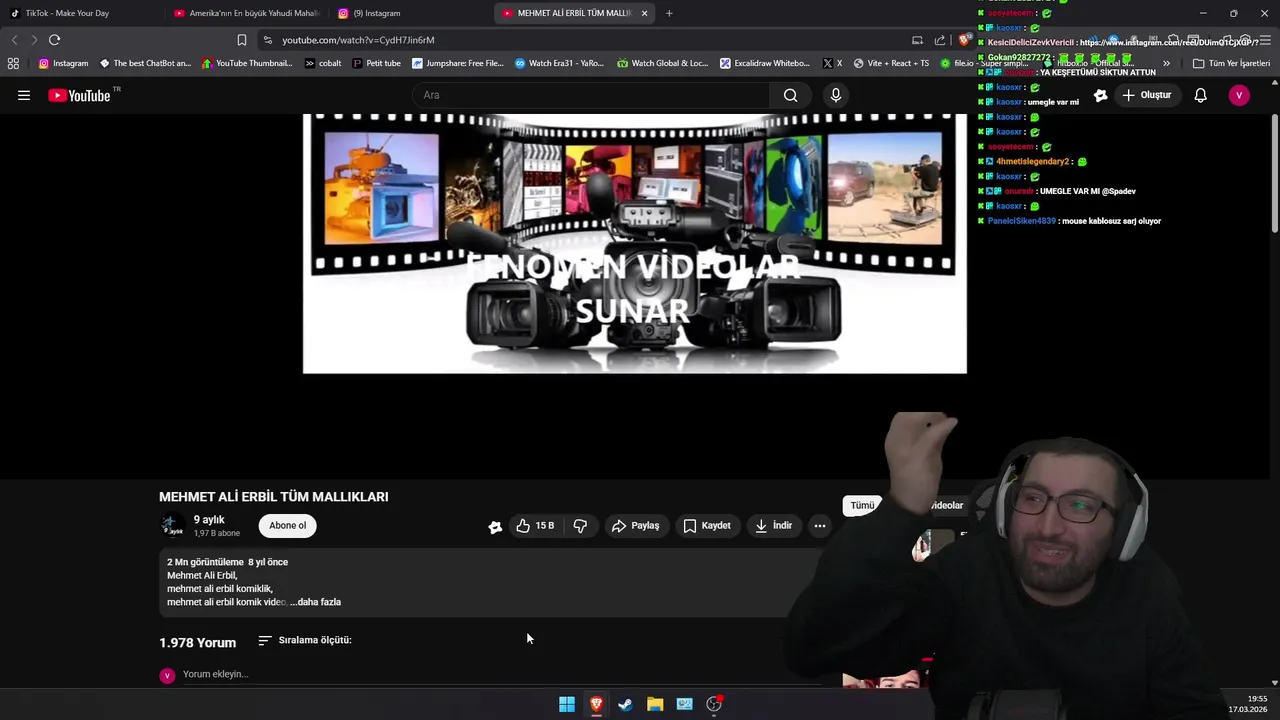Open Instagram bookmark

(63, 63)
